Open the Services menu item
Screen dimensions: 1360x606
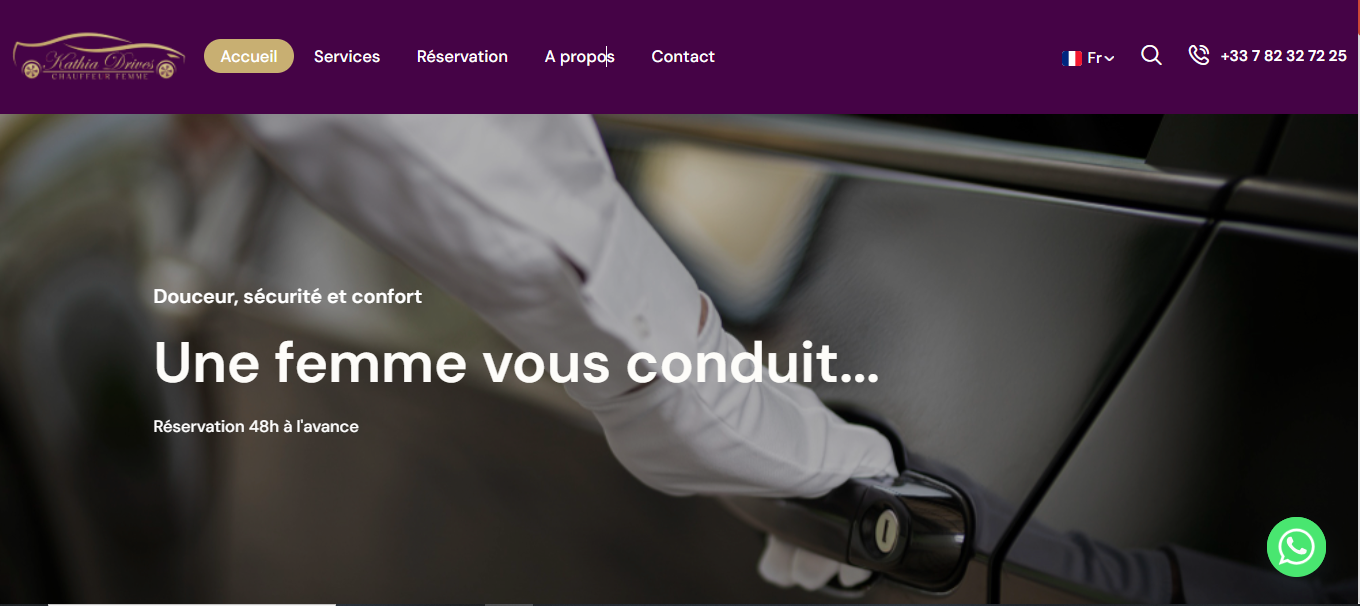click(x=347, y=56)
